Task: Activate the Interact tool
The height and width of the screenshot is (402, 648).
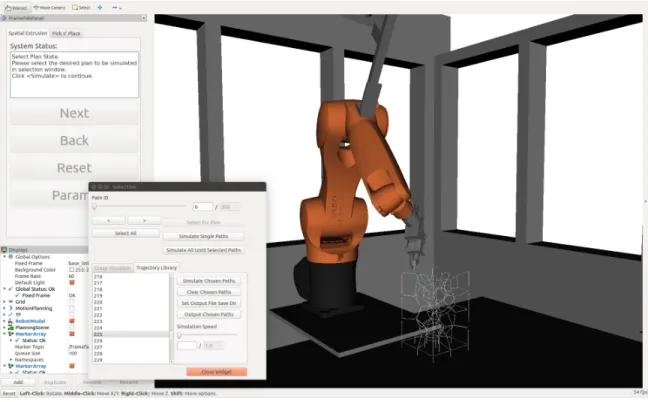Action: click(16, 7)
